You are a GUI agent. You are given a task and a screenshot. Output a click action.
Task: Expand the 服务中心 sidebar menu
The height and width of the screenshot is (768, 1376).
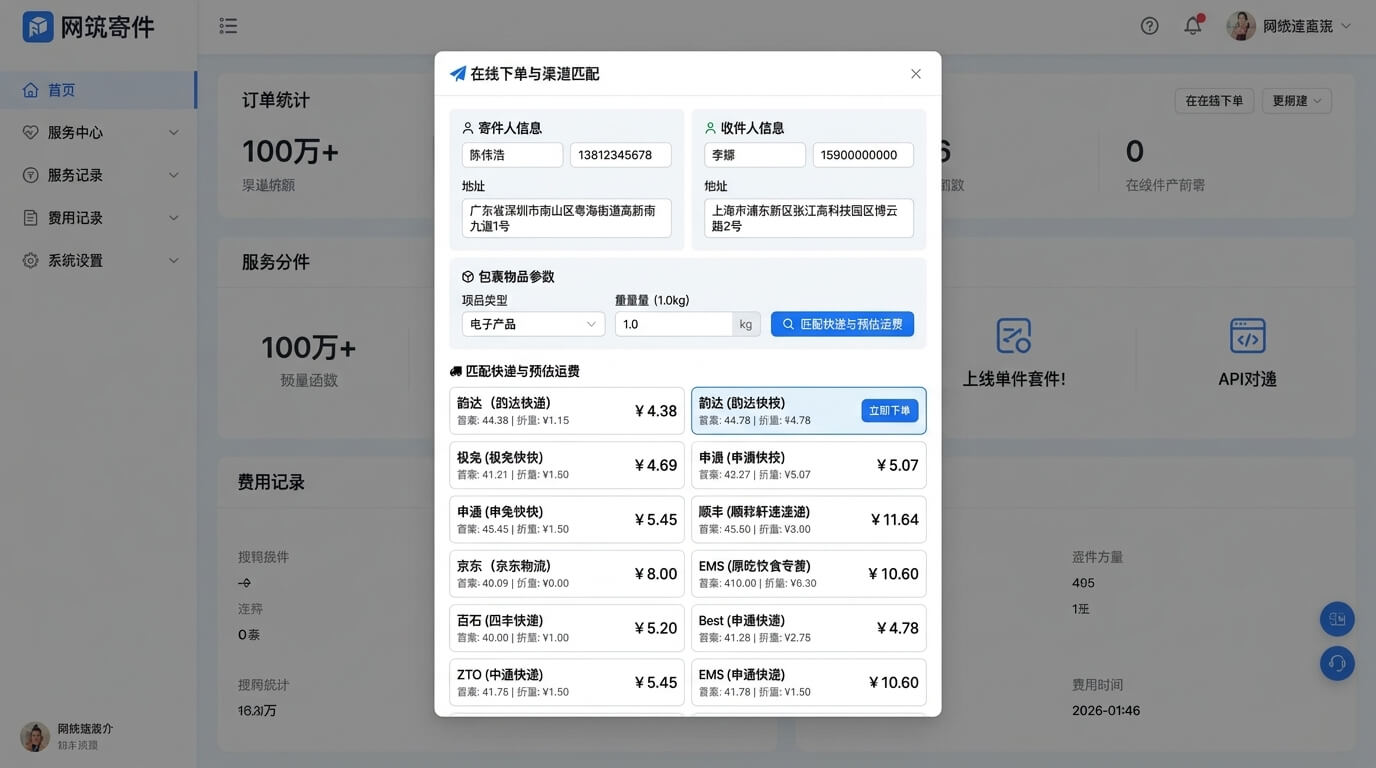tap(174, 133)
